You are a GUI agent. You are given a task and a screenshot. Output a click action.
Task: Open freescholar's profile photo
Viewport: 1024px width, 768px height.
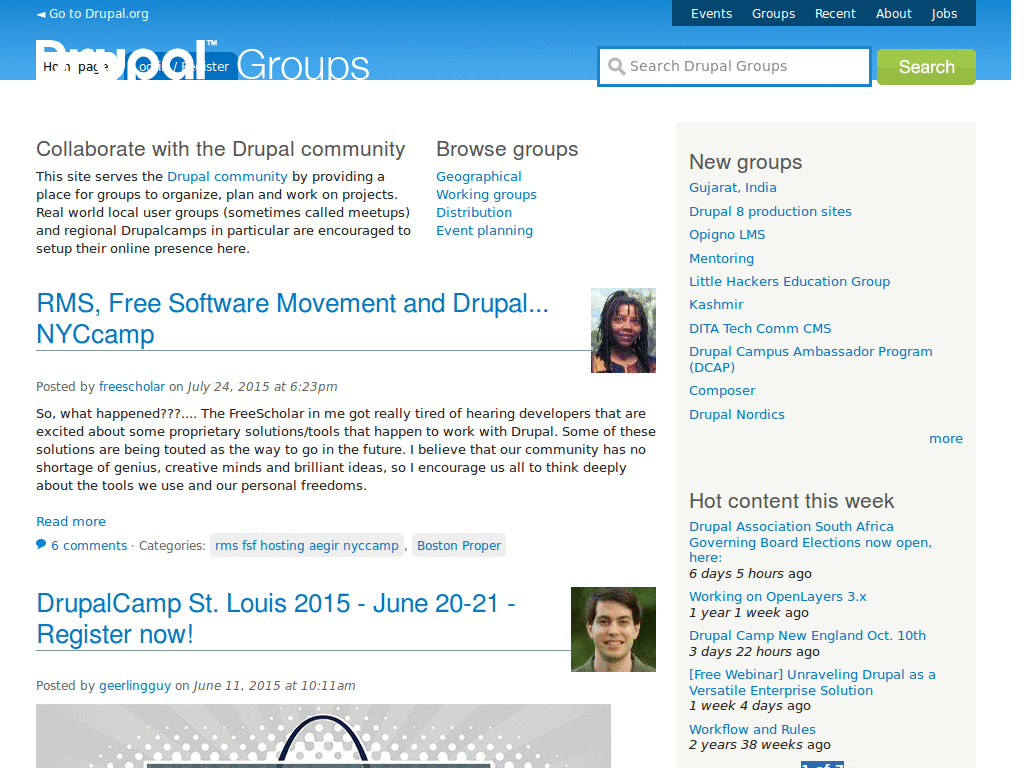[x=623, y=330]
